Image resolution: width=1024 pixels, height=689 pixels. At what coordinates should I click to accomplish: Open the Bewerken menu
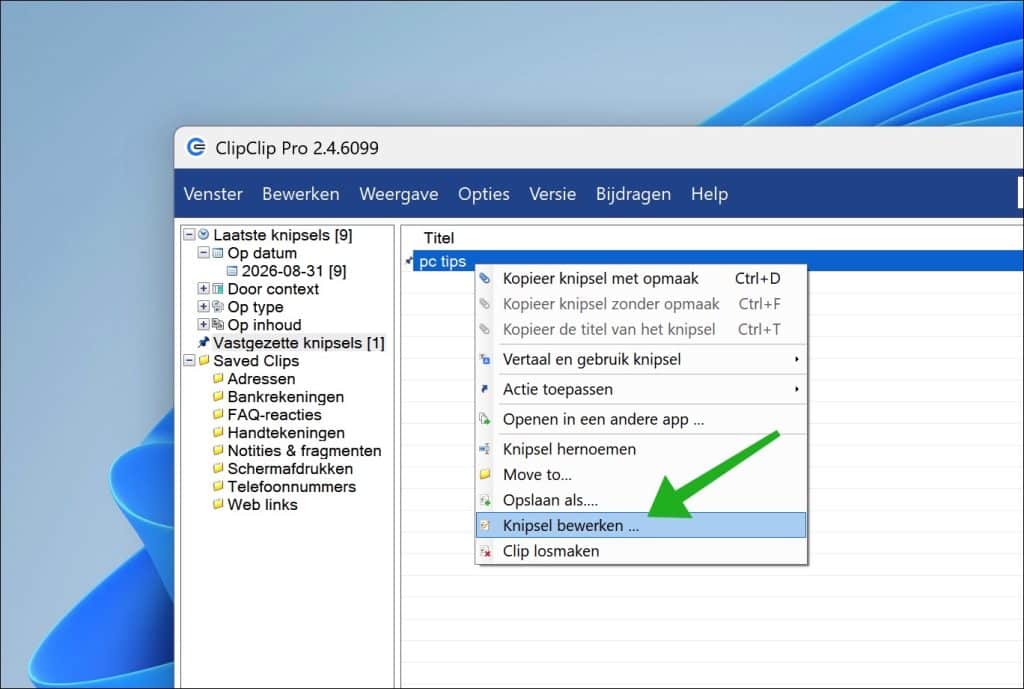(x=300, y=194)
